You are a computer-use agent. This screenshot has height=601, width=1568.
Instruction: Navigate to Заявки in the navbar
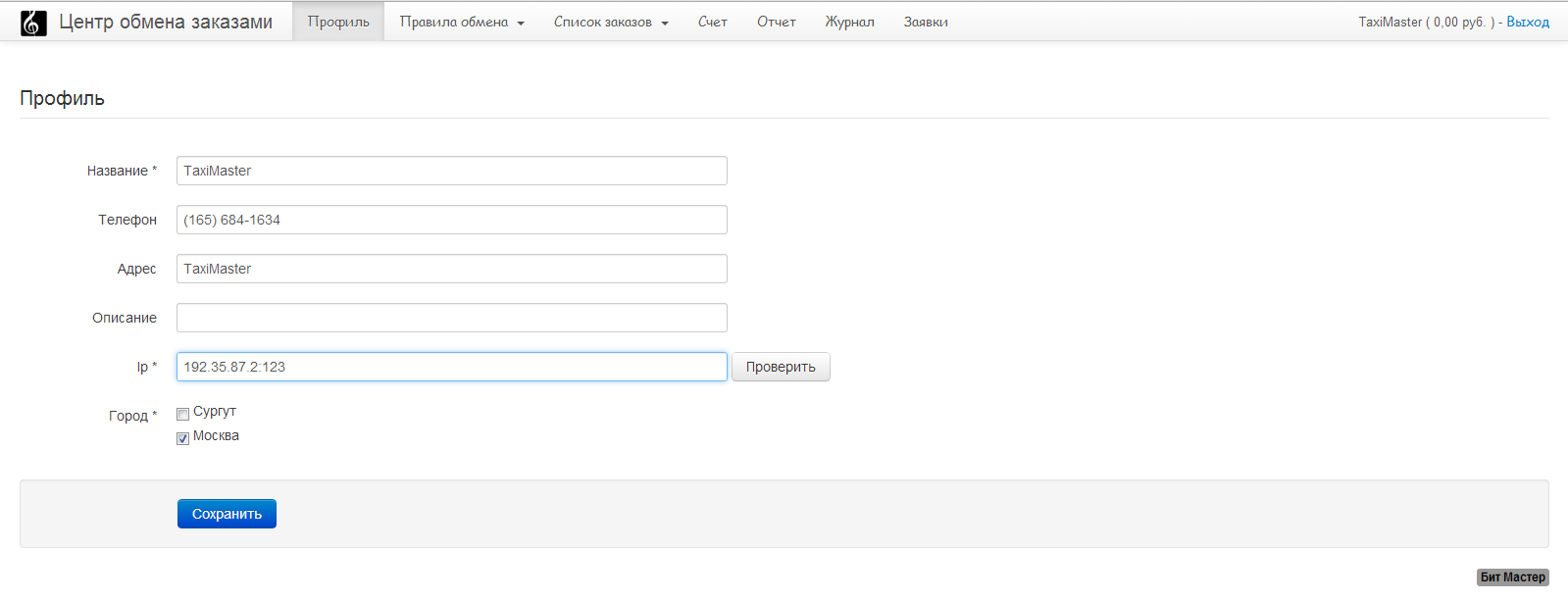pos(926,22)
